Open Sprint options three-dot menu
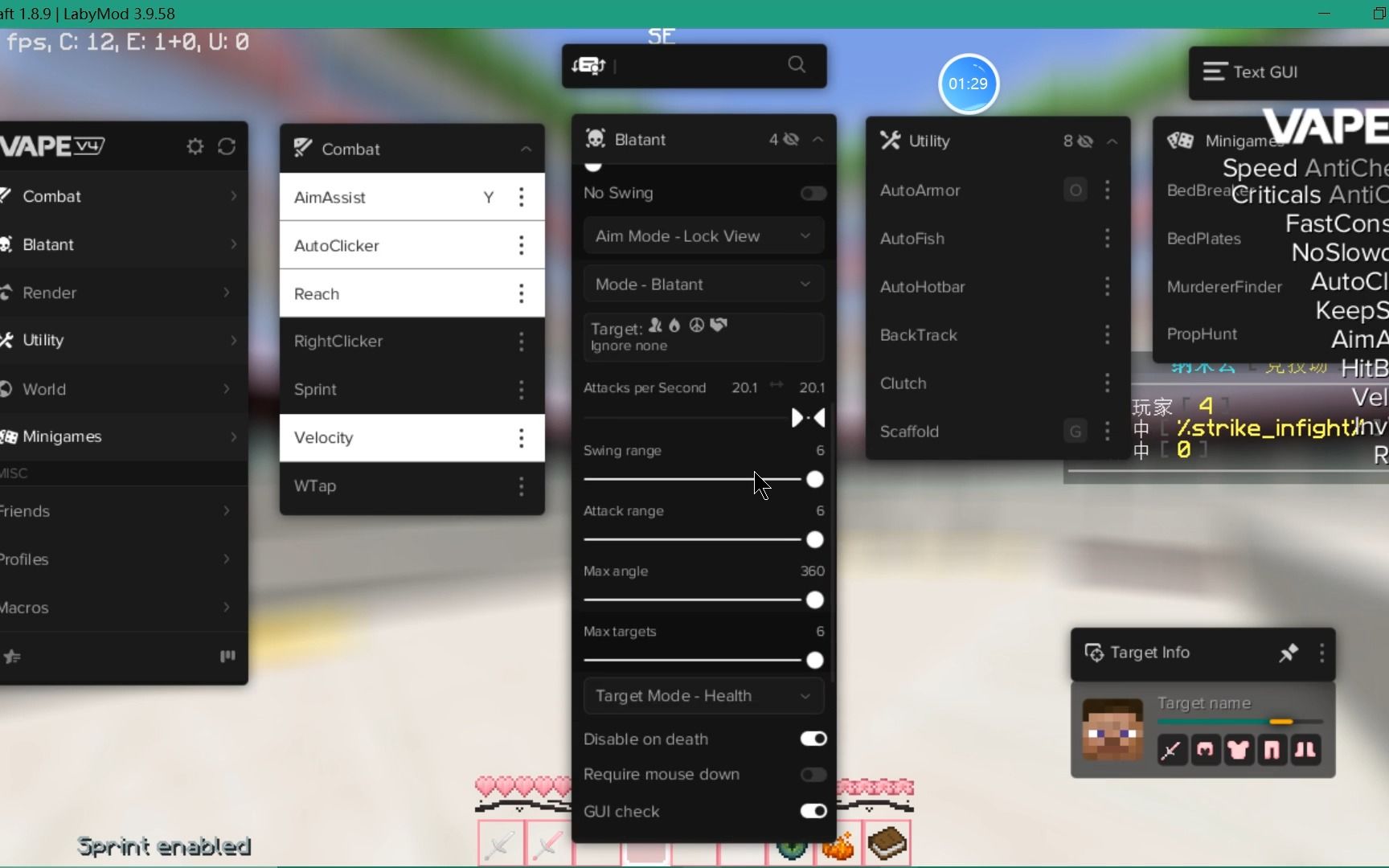Viewport: 1389px width, 868px height. click(522, 390)
